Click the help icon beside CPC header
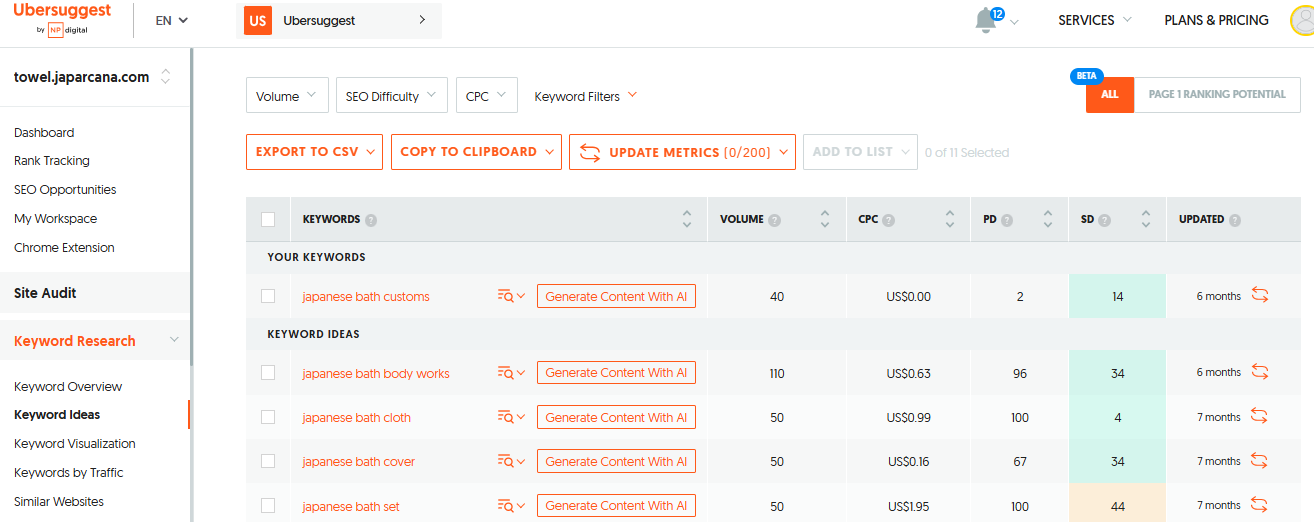The width and height of the screenshot is (1314, 522). coord(889,220)
